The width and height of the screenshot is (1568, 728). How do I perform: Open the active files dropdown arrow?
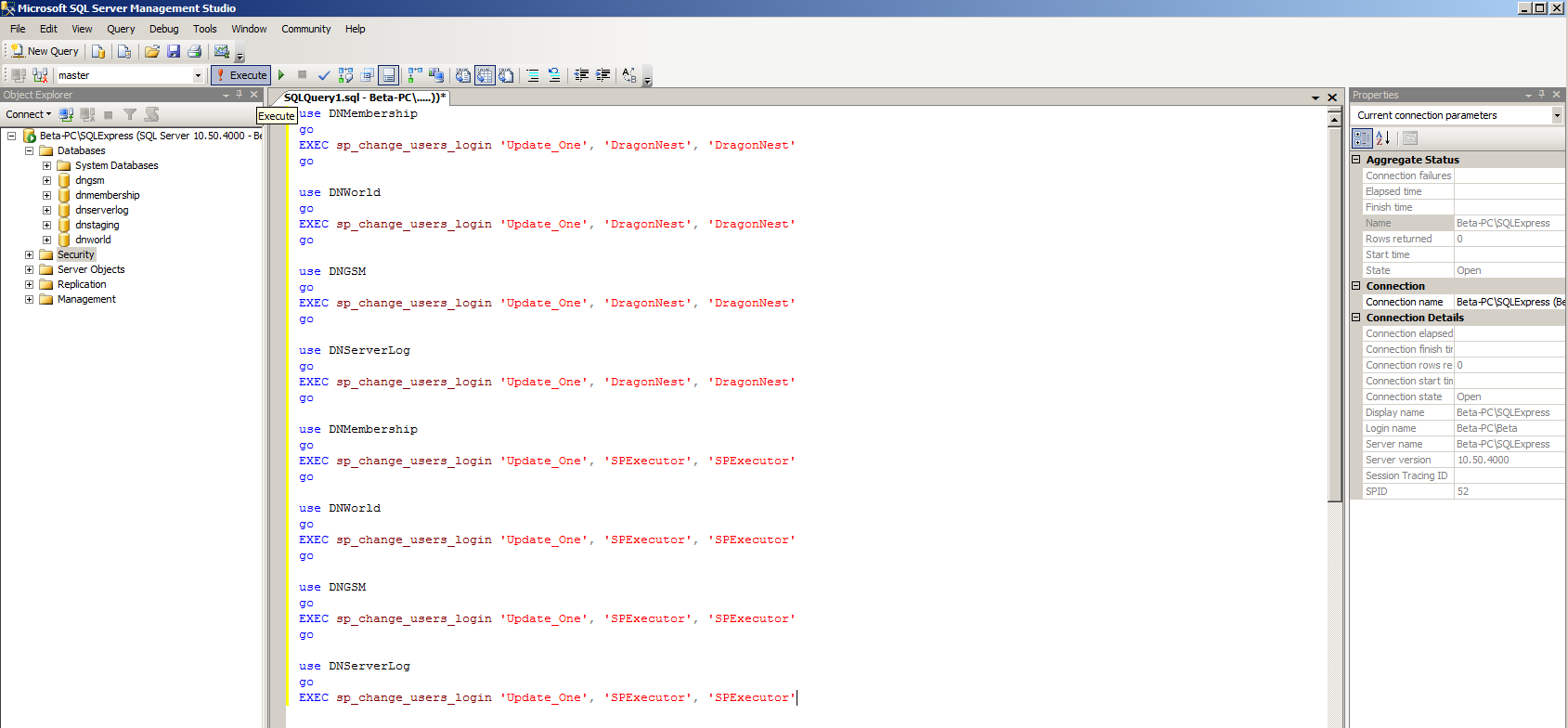(x=1315, y=97)
